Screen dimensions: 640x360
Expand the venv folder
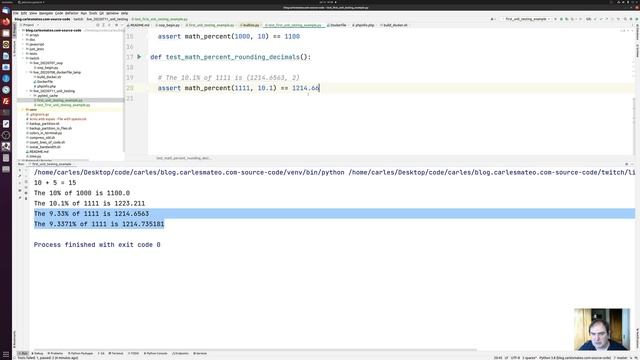[23, 110]
